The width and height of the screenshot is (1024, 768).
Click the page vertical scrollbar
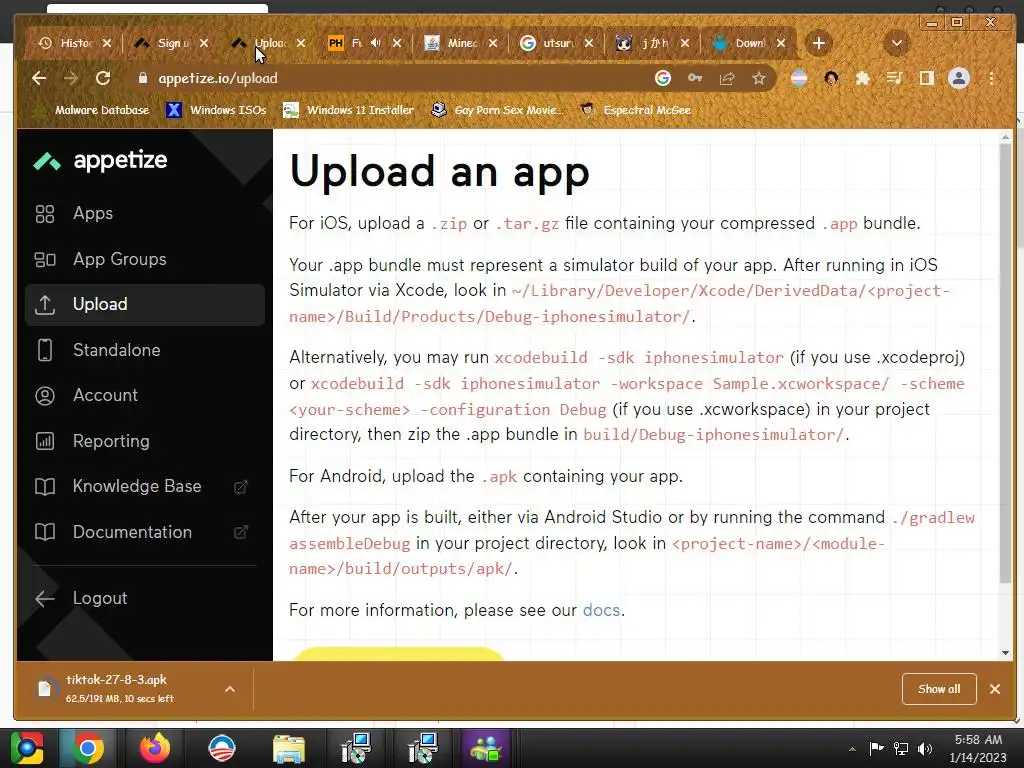tap(1005, 362)
